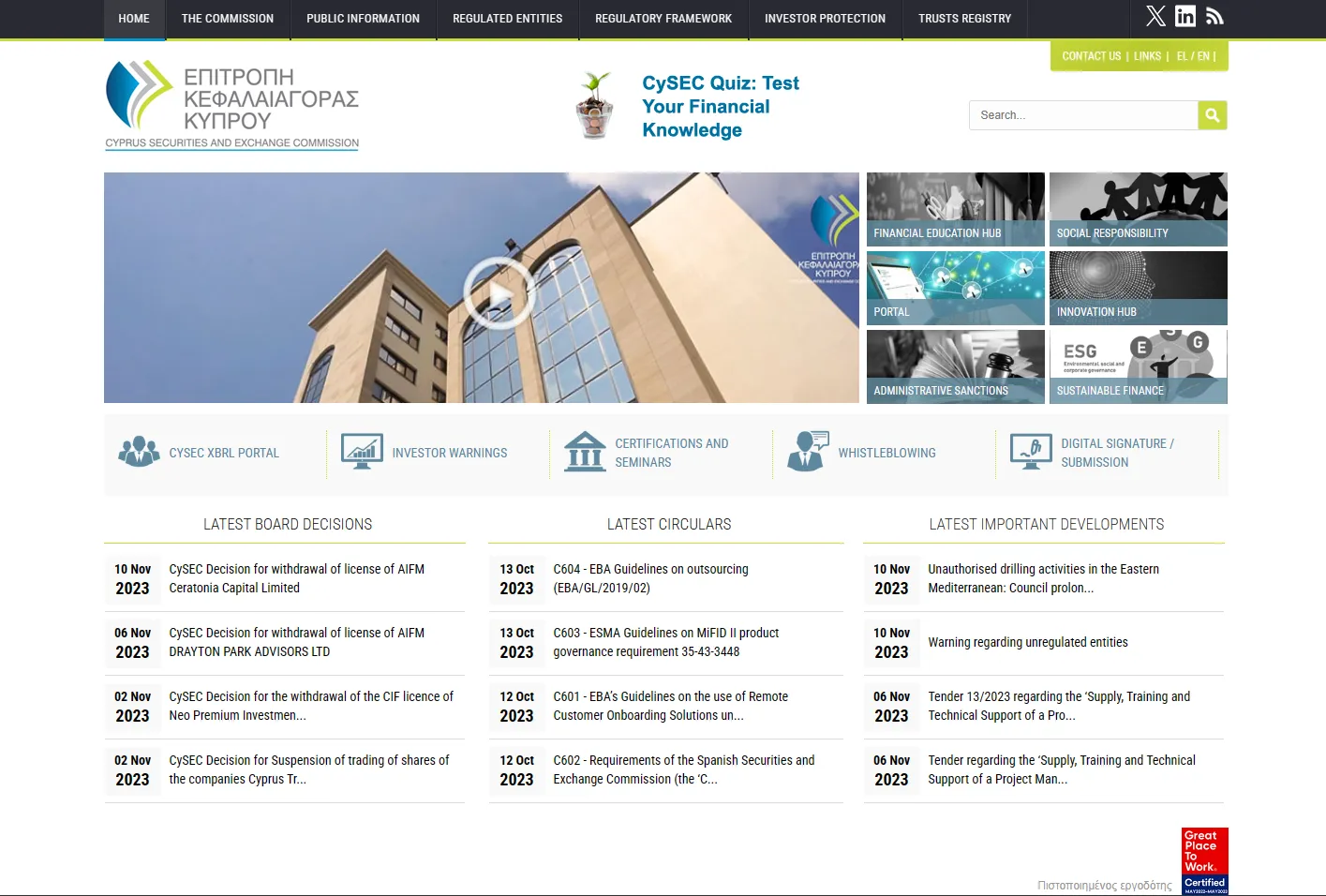Click the Greek text Πιστοποιημένος εργοδότης
Image resolution: width=1326 pixels, height=896 pixels.
(x=1105, y=885)
